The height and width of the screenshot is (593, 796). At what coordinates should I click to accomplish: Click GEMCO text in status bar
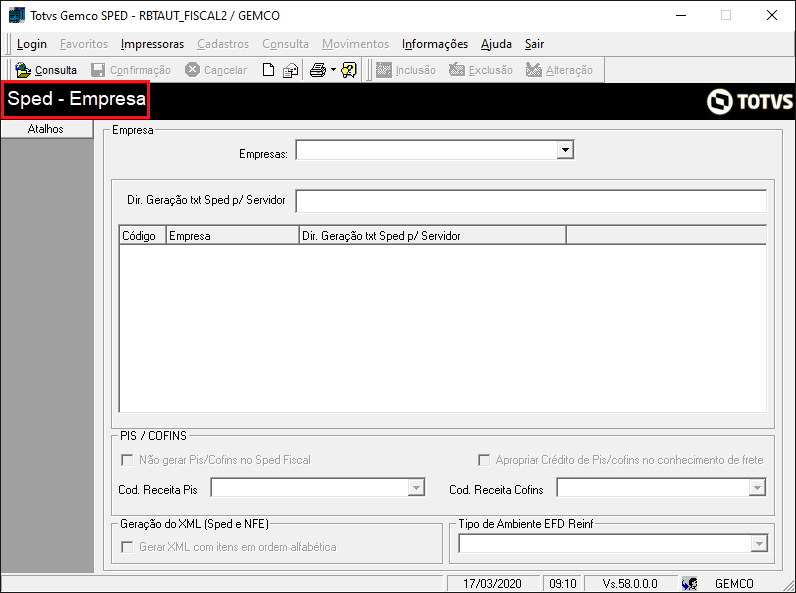point(734,584)
